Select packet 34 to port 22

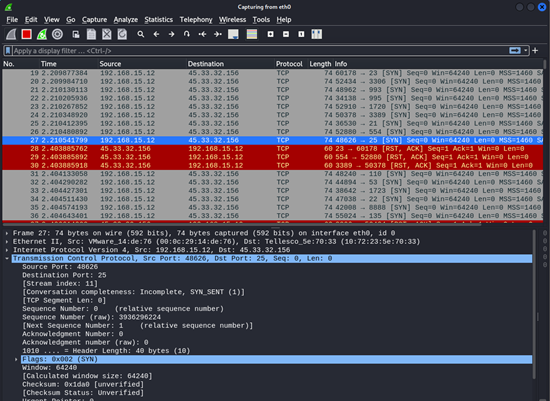point(273,199)
